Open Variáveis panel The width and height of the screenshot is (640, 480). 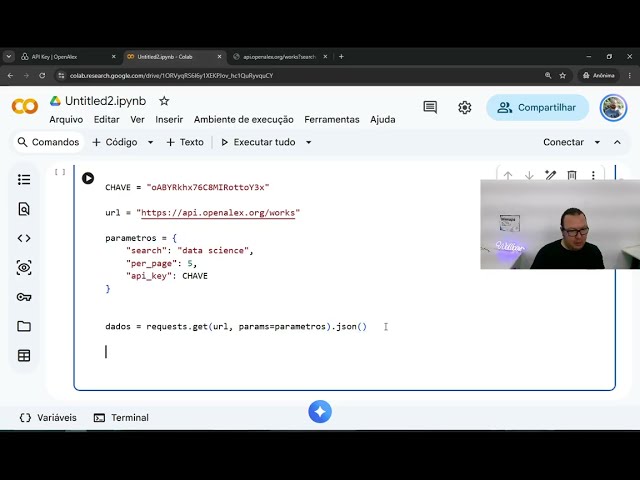[48, 418]
